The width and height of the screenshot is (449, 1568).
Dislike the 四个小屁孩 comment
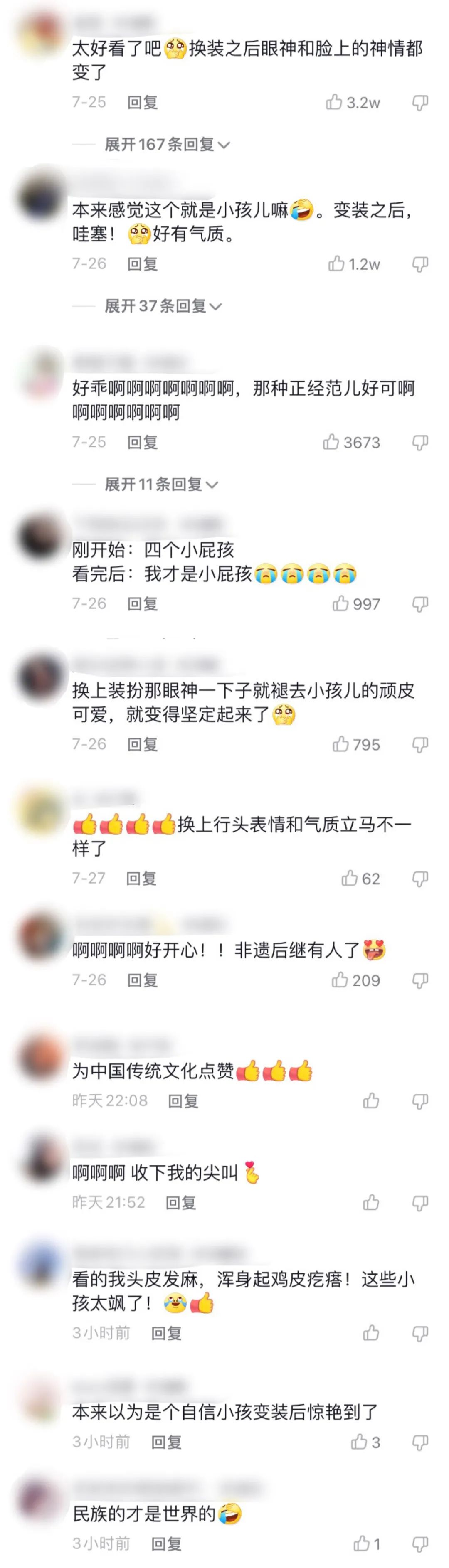420,603
